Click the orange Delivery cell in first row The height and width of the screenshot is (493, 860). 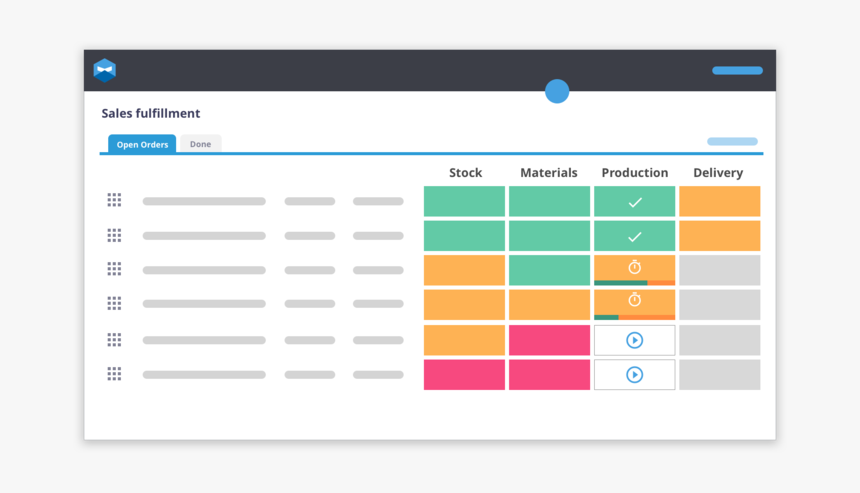pos(719,201)
